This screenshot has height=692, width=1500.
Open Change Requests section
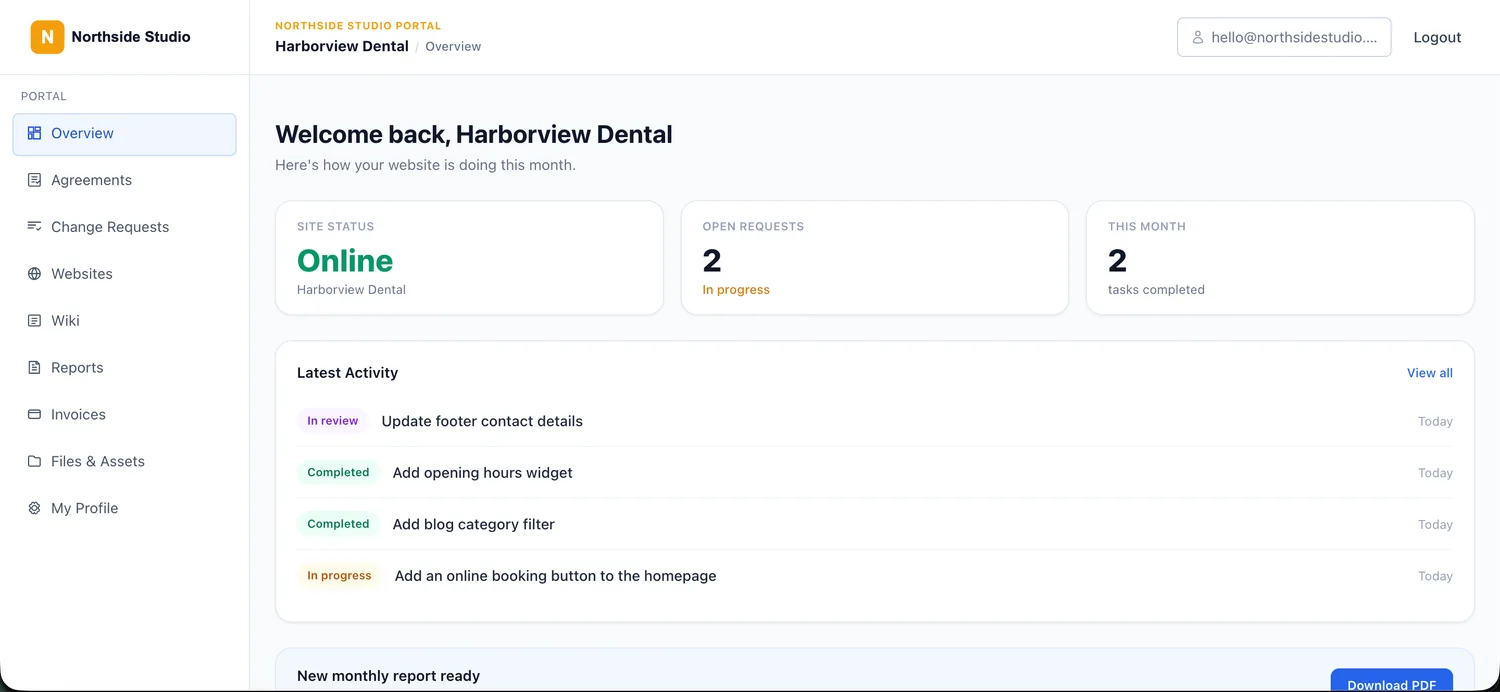pyautogui.click(x=124, y=227)
